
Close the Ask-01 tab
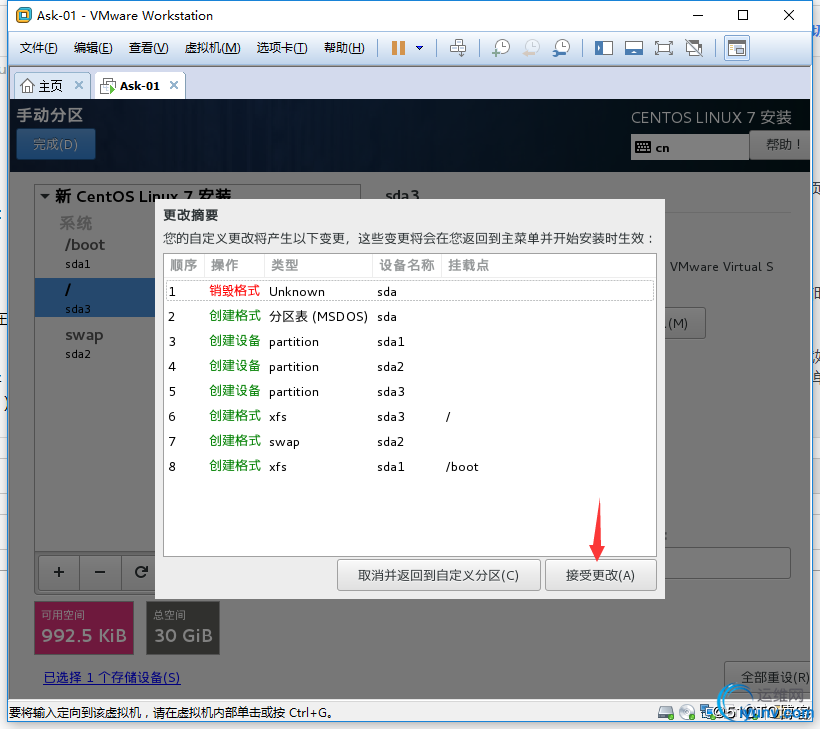pos(174,85)
